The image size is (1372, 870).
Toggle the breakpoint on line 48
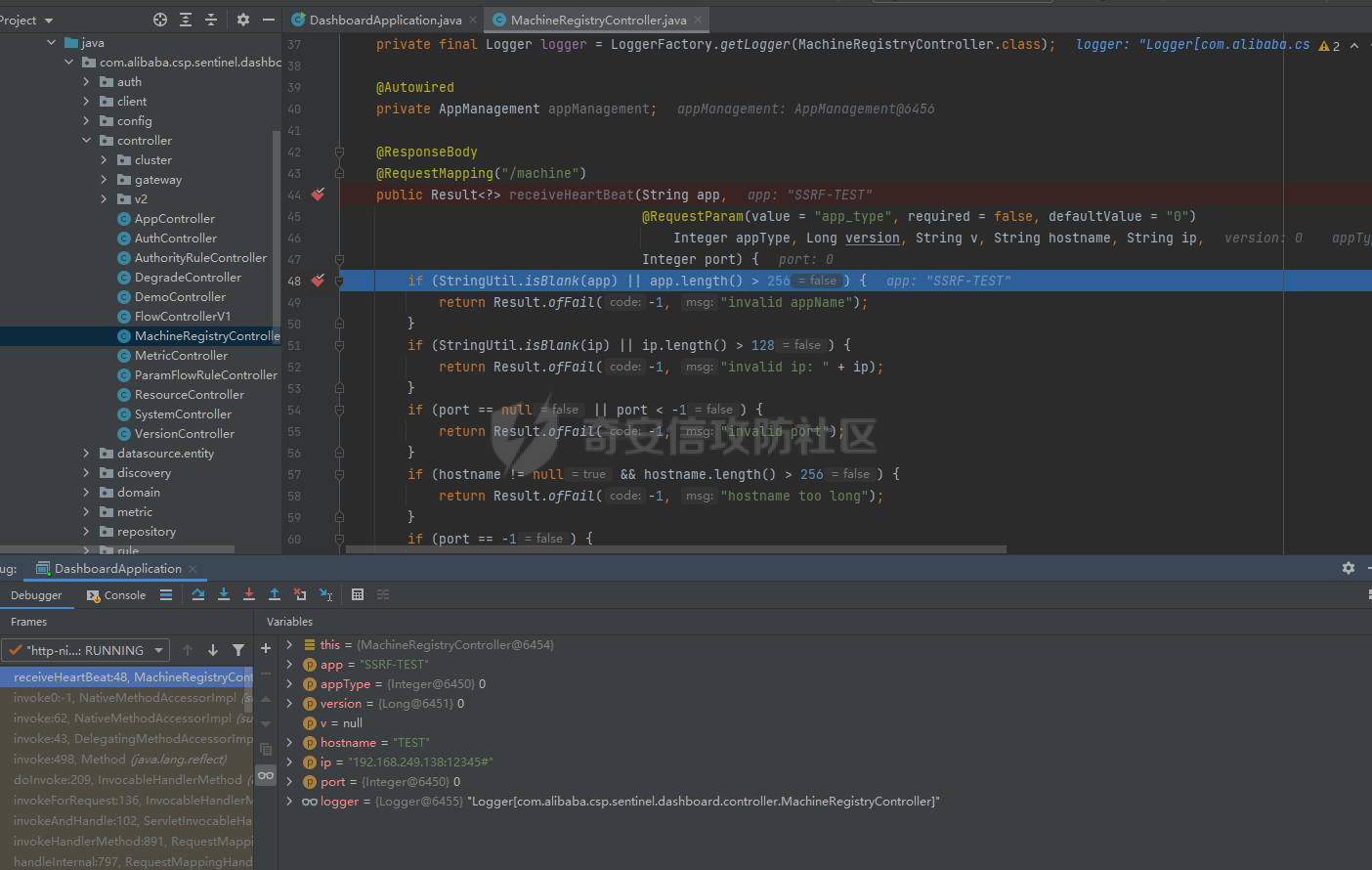click(319, 281)
